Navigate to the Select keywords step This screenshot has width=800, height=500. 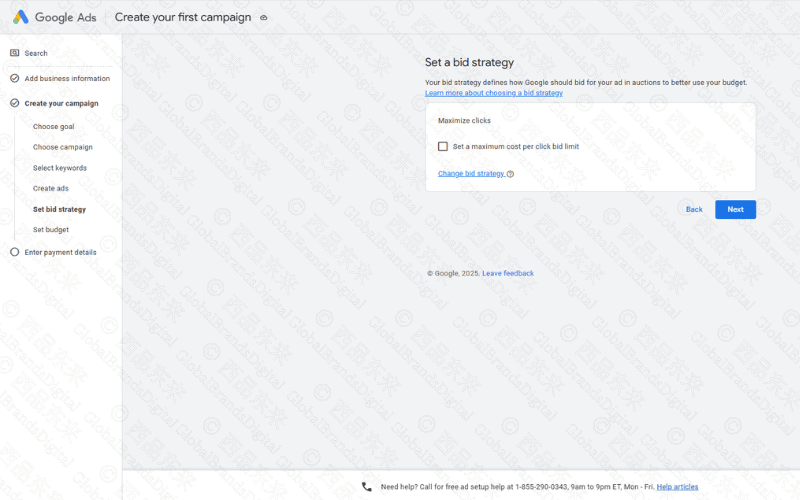(59, 168)
